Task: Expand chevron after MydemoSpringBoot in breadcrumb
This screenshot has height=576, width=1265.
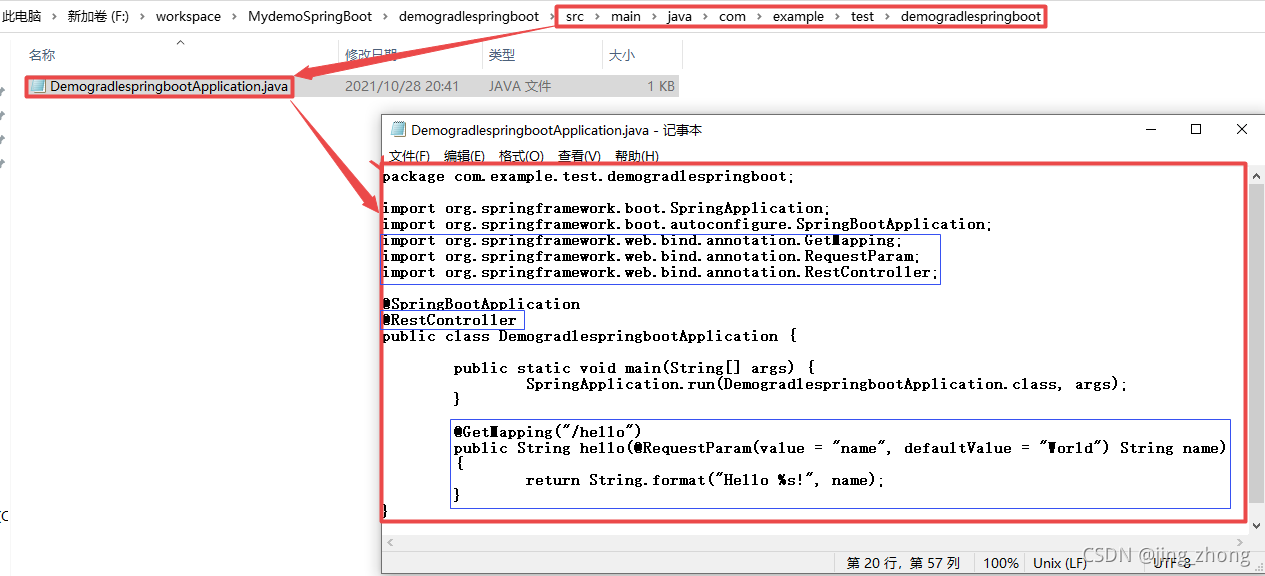Action: pos(385,16)
